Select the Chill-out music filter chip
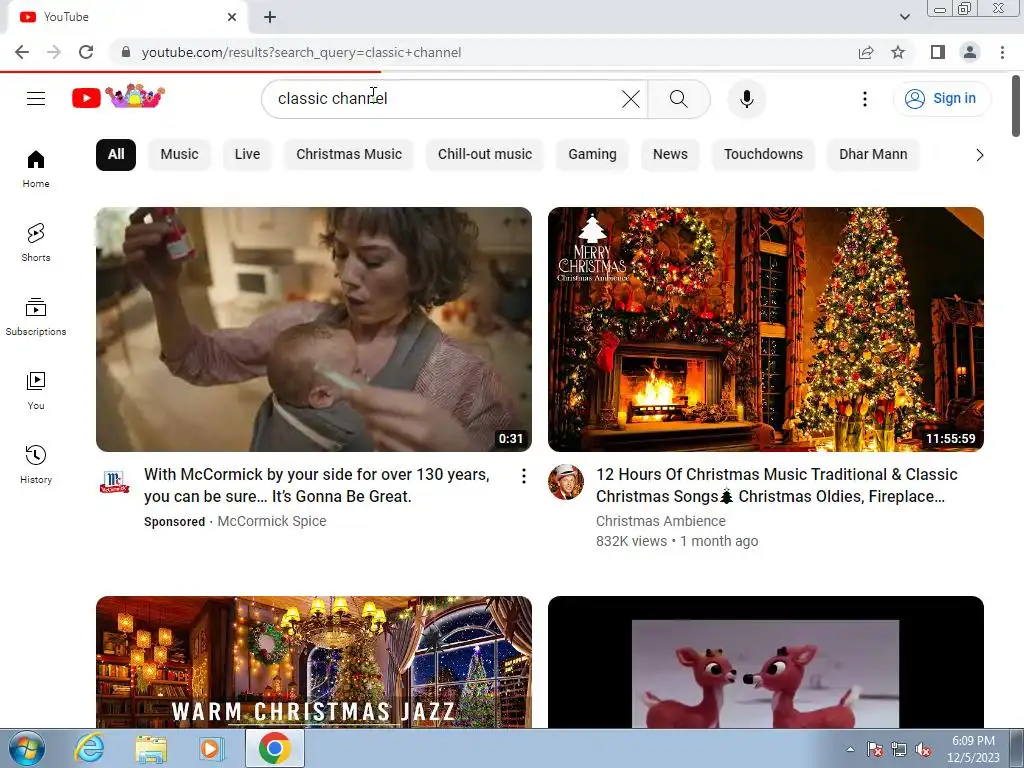 coord(485,155)
